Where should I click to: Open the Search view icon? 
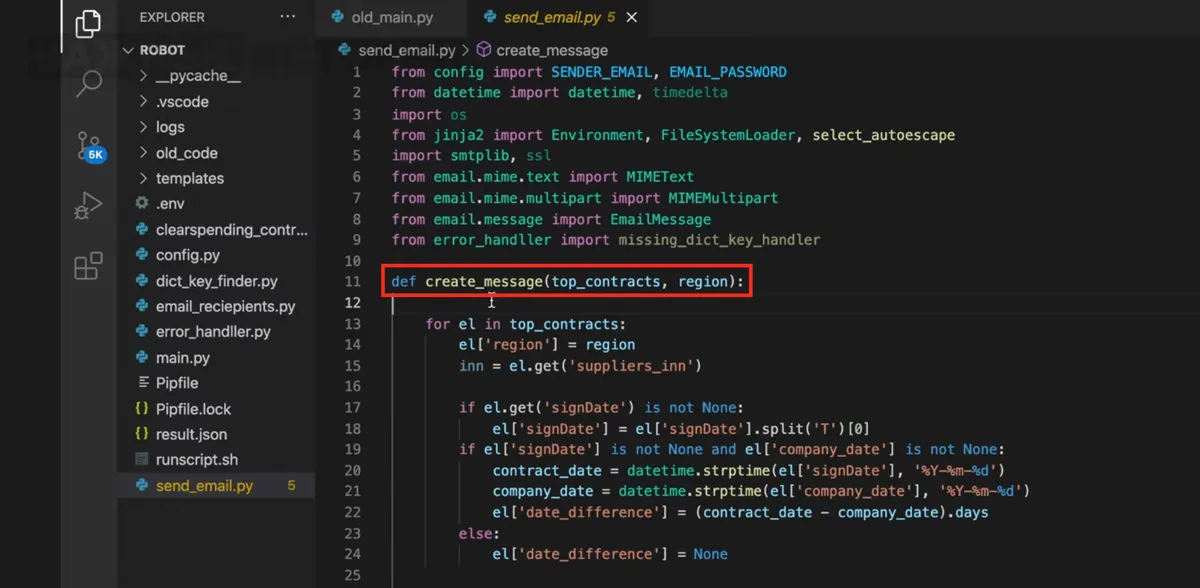[88, 84]
